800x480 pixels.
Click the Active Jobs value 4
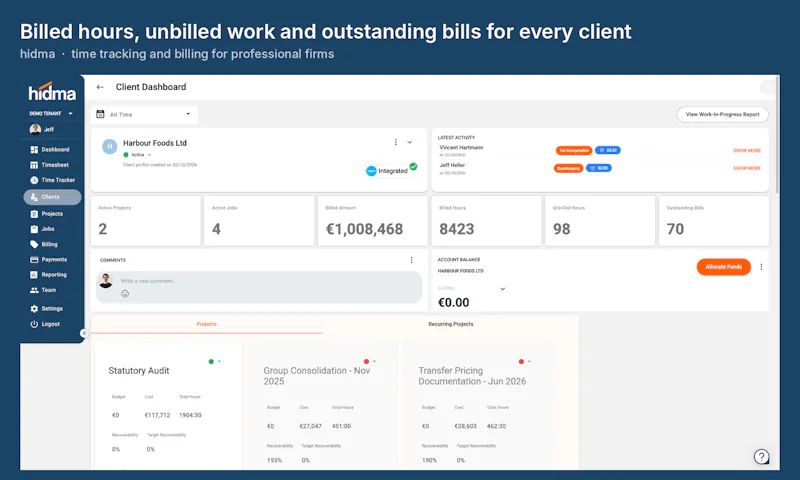coord(216,229)
